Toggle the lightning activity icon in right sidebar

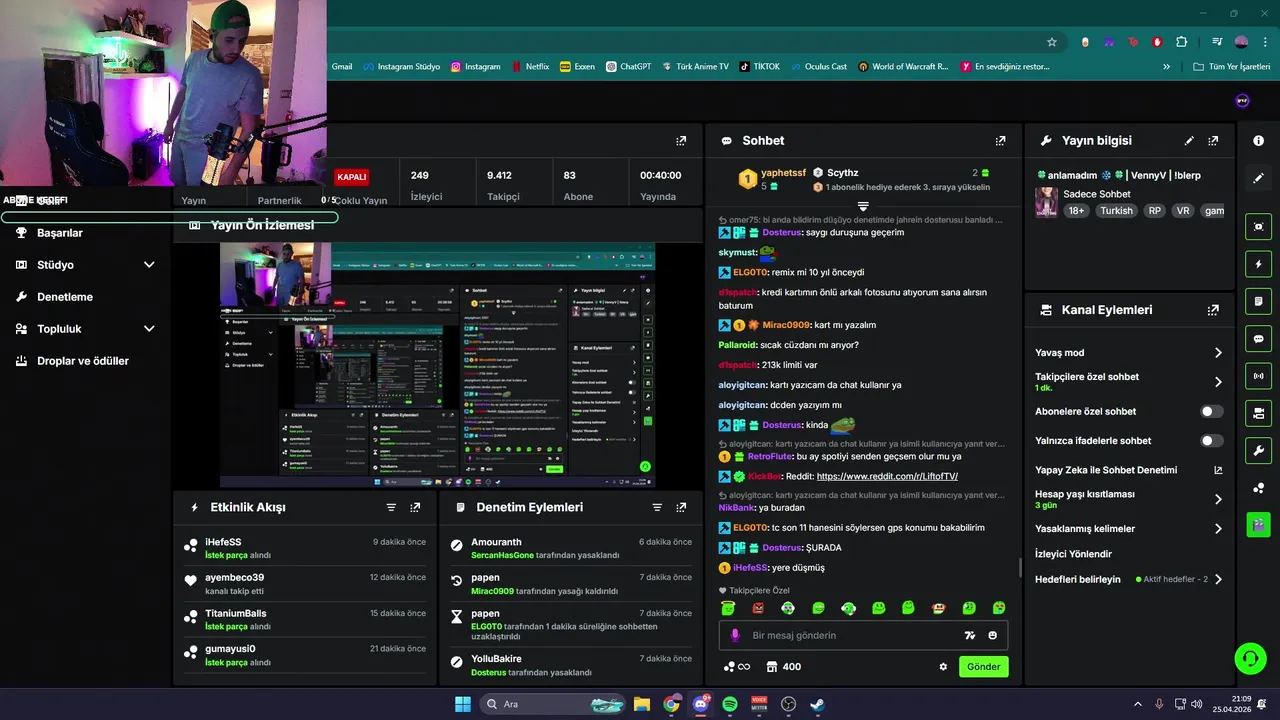click(1258, 264)
